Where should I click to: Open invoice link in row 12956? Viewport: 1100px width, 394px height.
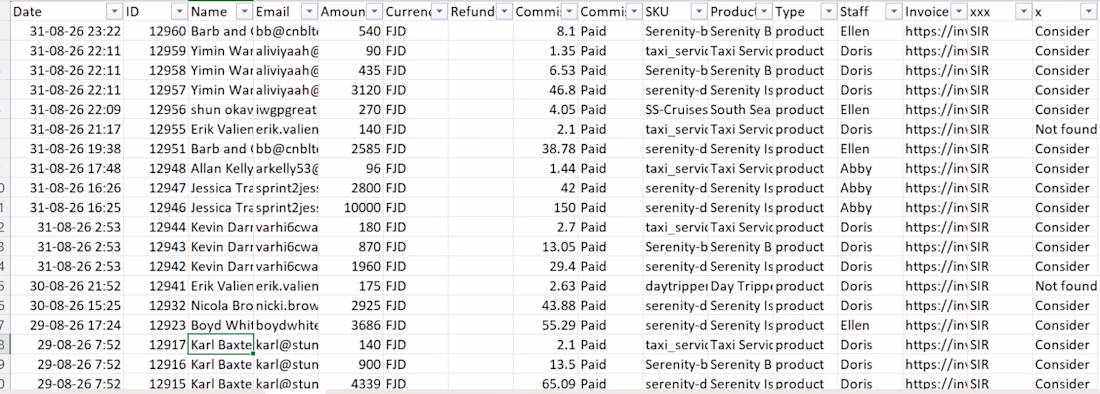pos(935,109)
